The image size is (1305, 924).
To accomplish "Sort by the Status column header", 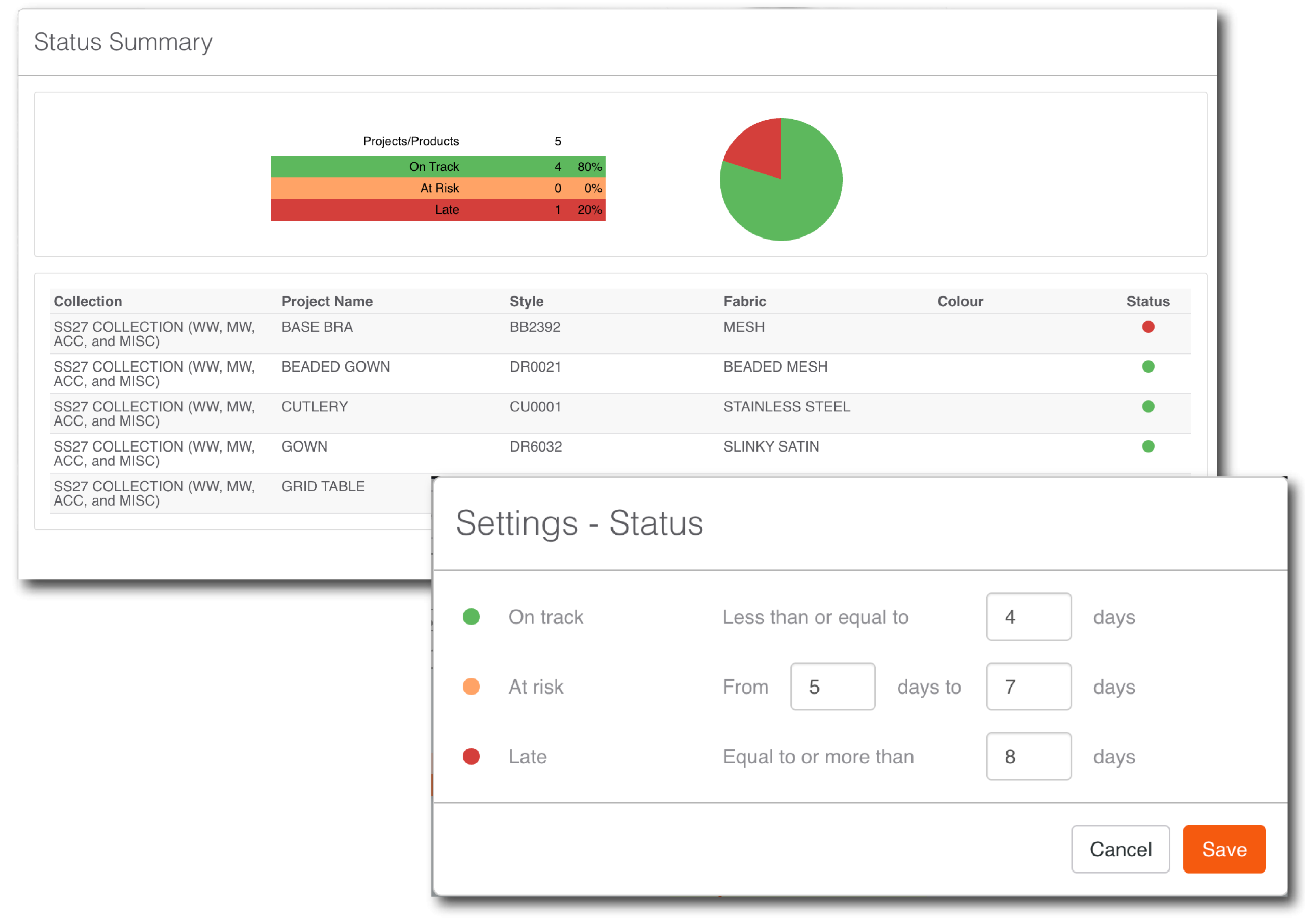I will [1147, 301].
